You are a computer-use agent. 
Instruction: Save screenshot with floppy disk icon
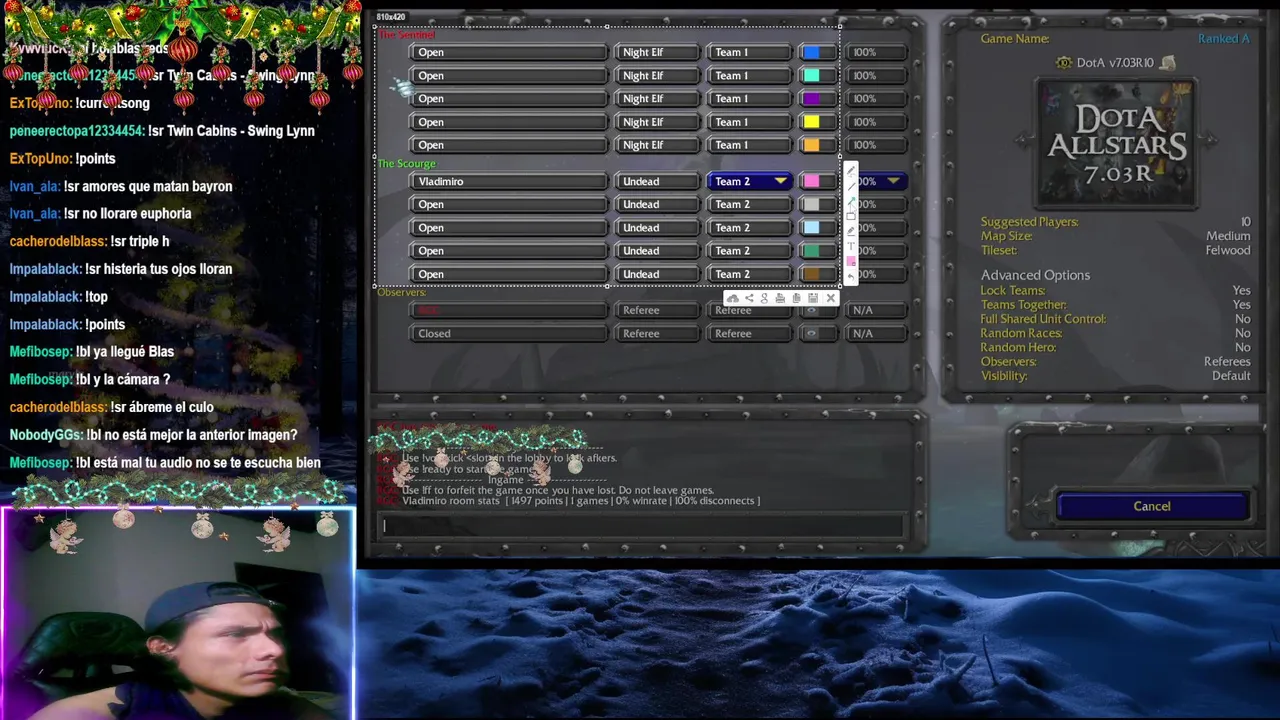click(x=813, y=298)
